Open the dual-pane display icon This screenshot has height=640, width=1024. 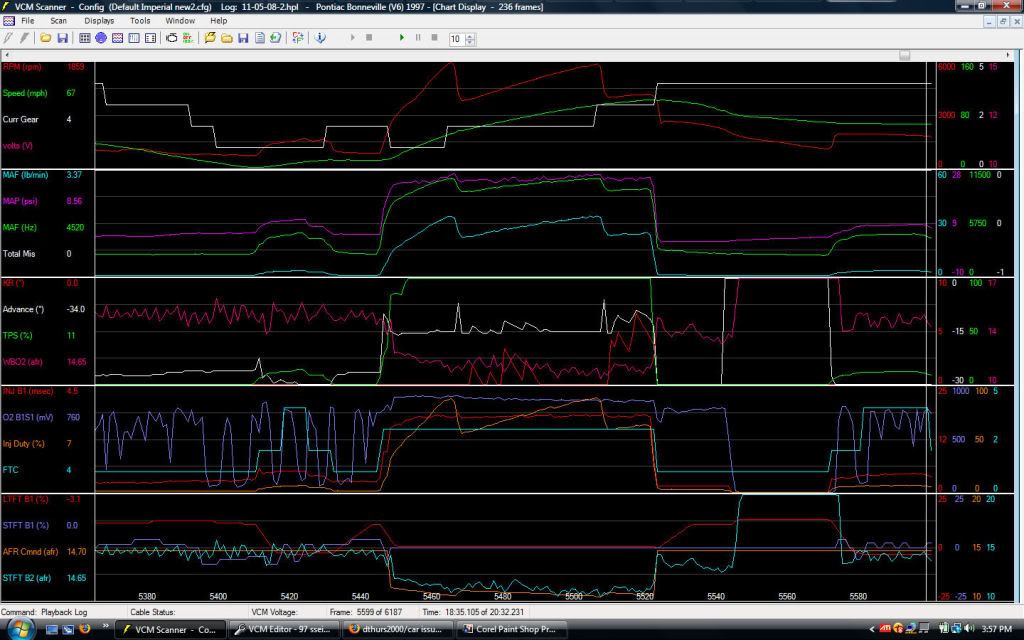[150, 38]
